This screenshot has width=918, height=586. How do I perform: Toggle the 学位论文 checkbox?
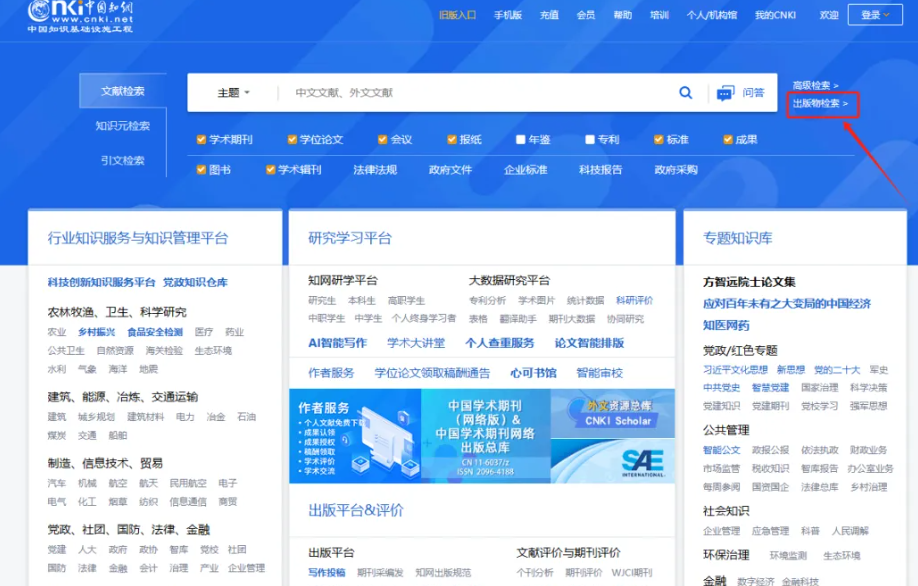[292, 139]
